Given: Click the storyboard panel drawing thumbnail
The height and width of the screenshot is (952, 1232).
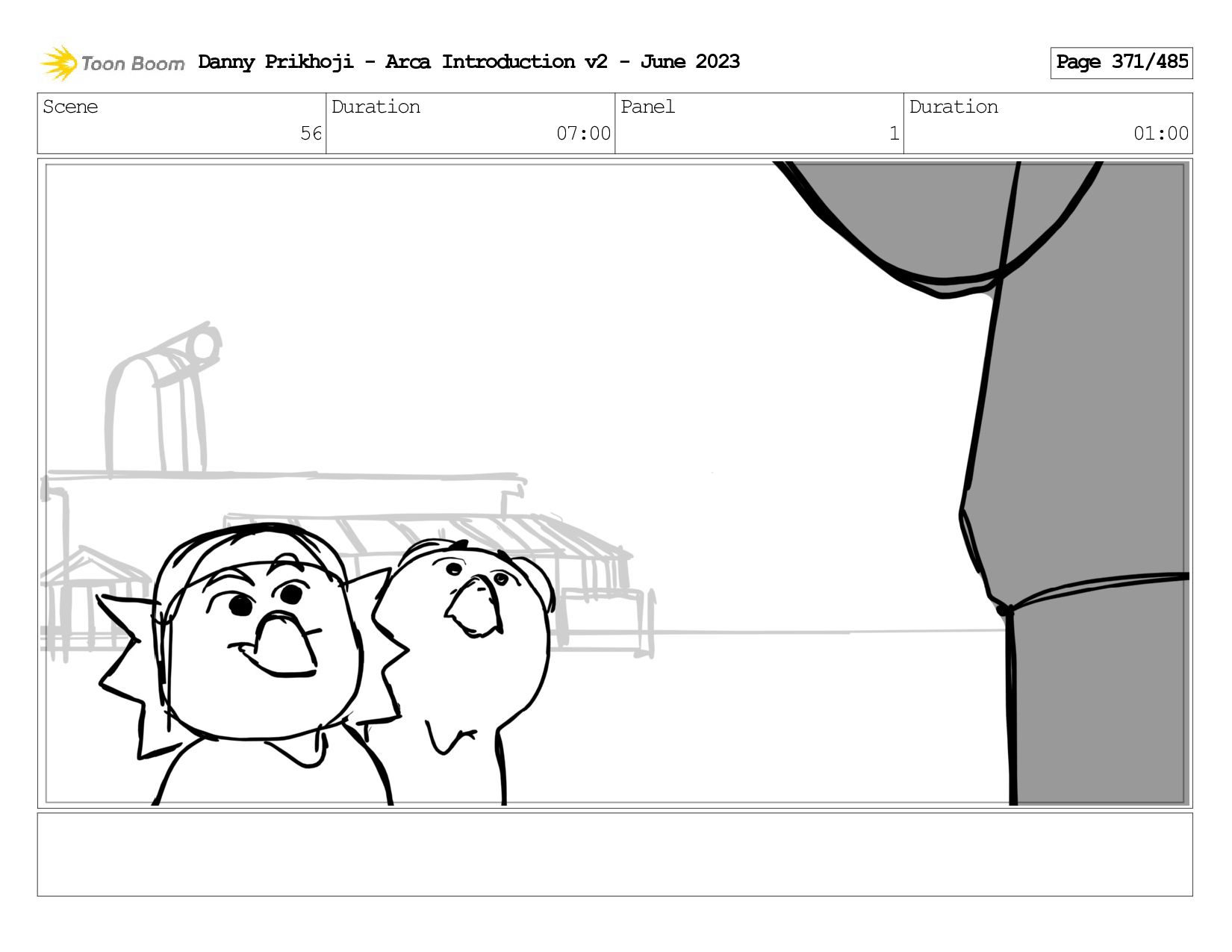Looking at the screenshot, I should coord(615,483).
